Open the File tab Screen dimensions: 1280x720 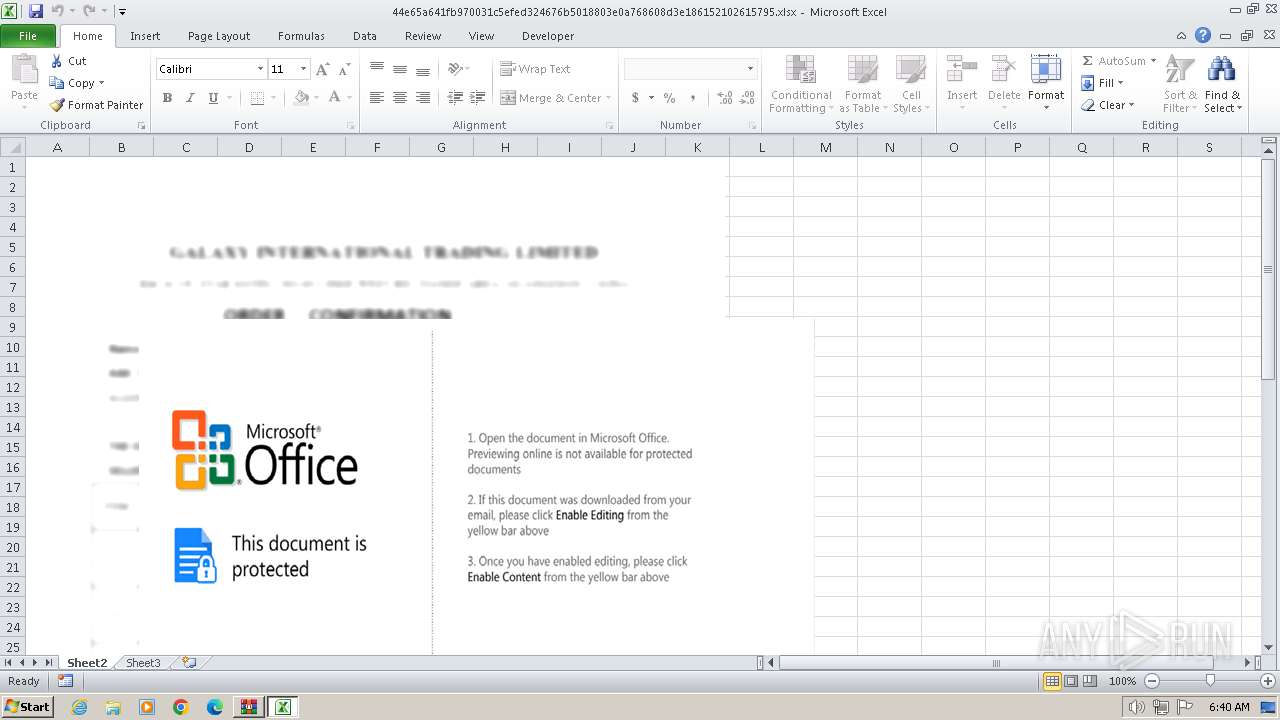28,36
